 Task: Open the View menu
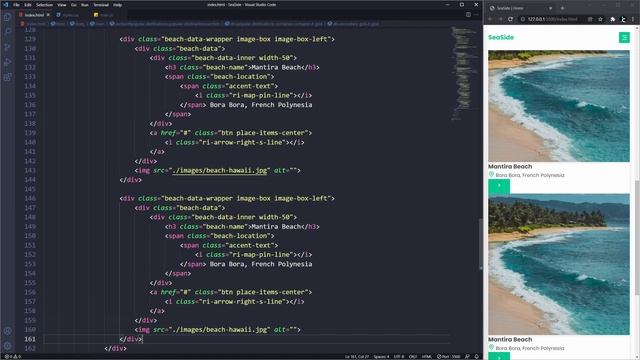62,5
